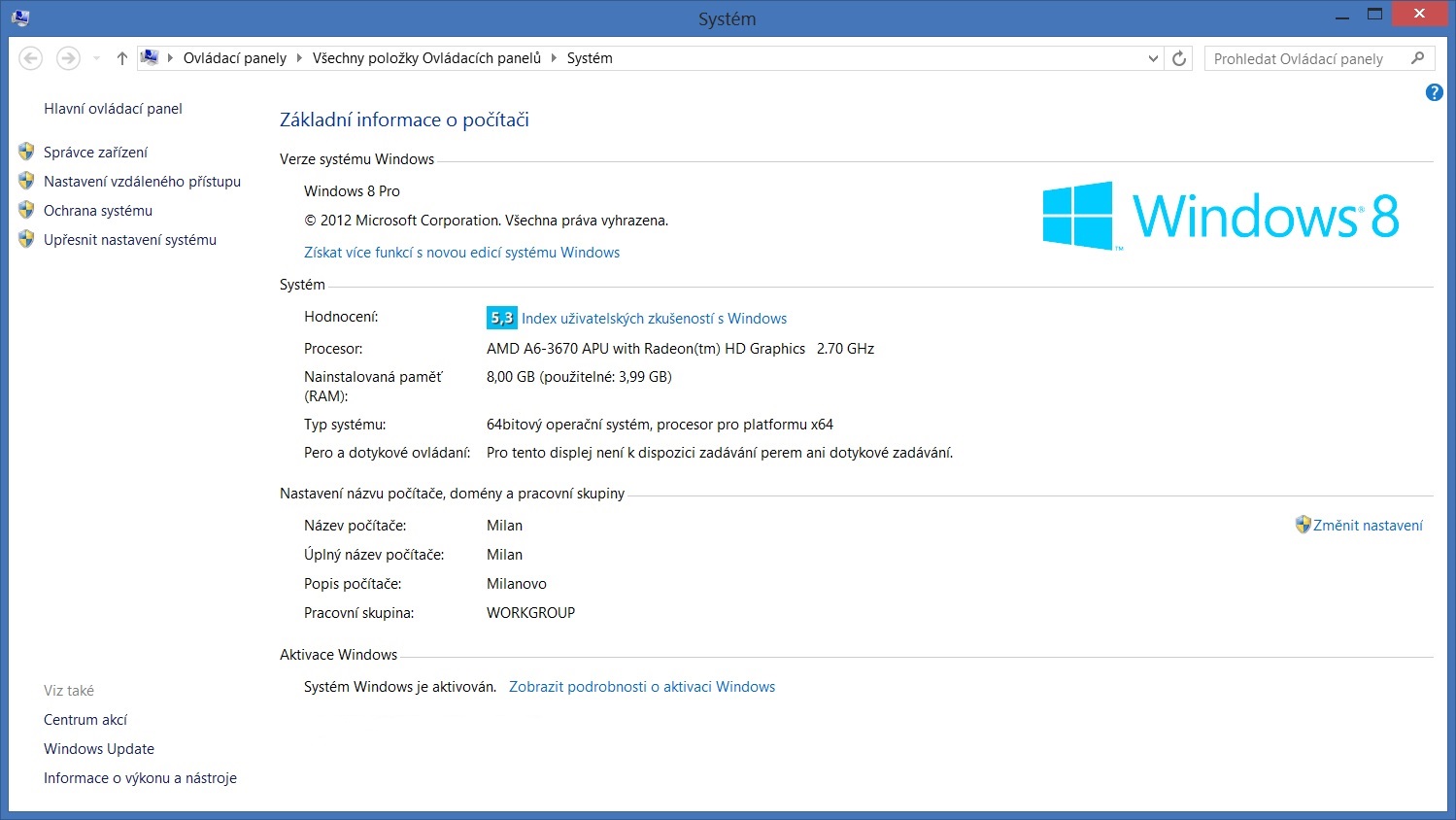The image size is (1456, 820).
Task: Click shield icon beside Nastavení vzdáleného přístupu
Action: (x=26, y=181)
